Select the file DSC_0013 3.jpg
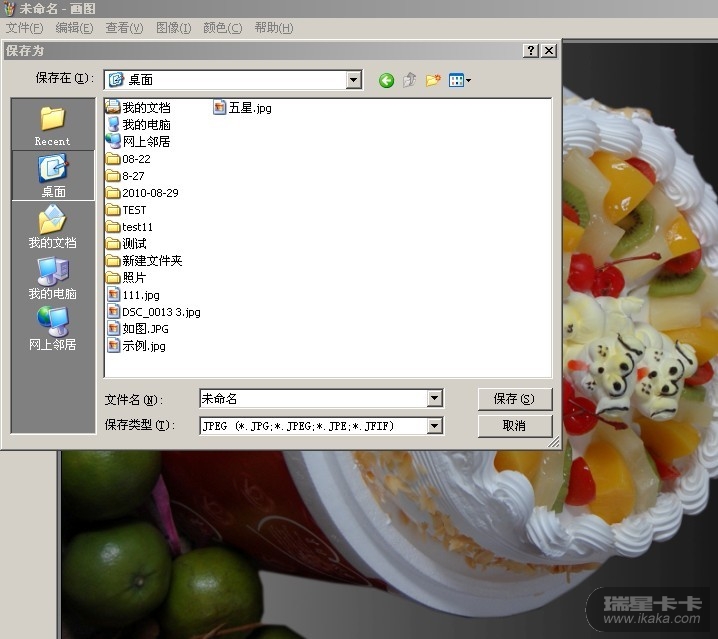Screen dimensions: 718x639 point(154,311)
